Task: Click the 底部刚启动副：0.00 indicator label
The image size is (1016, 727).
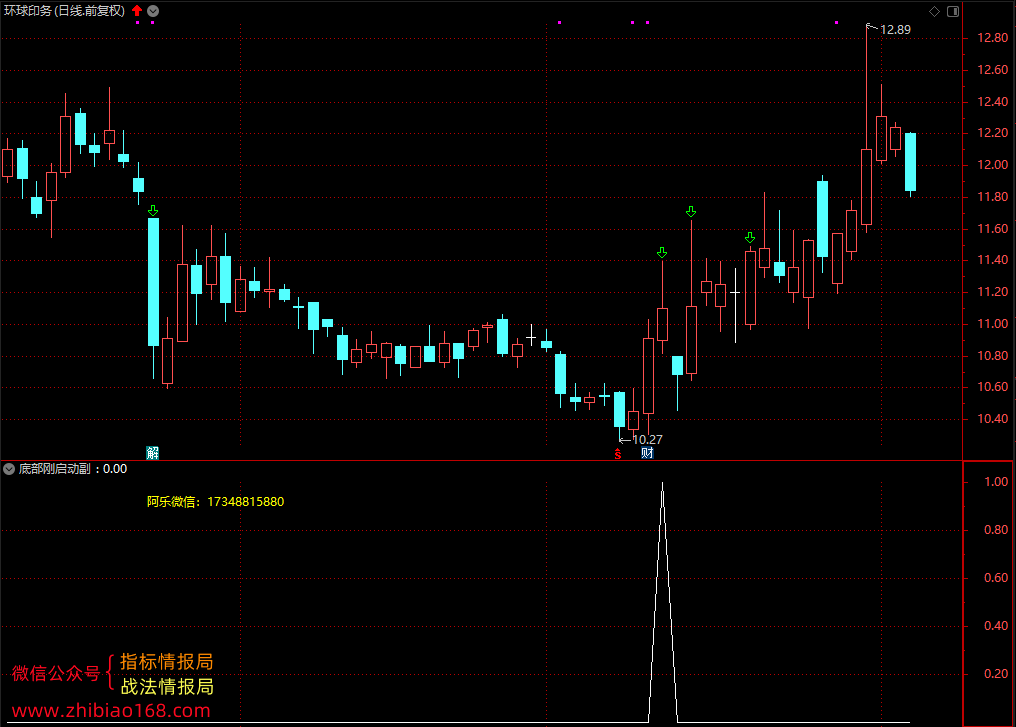Action: click(x=73, y=469)
